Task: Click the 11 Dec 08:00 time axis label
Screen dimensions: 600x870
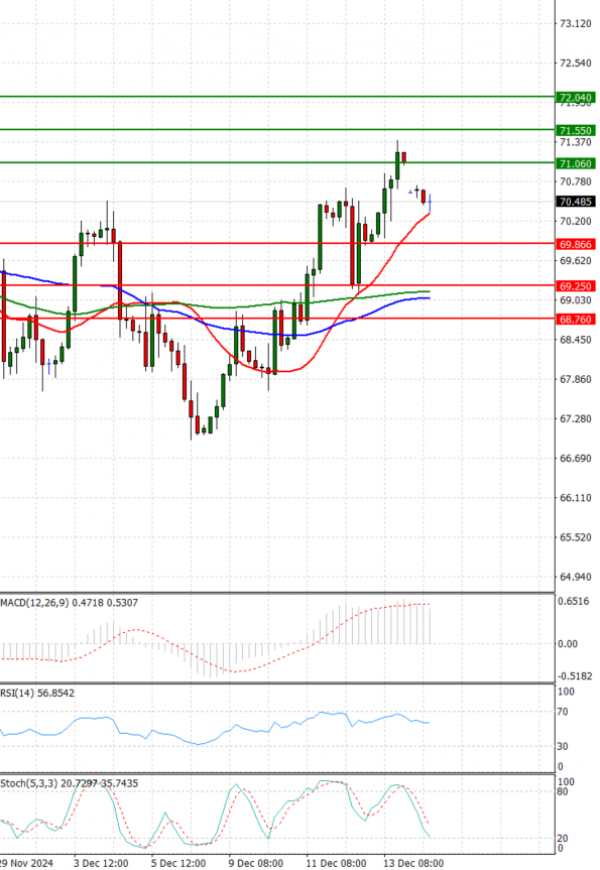Action: click(336, 863)
